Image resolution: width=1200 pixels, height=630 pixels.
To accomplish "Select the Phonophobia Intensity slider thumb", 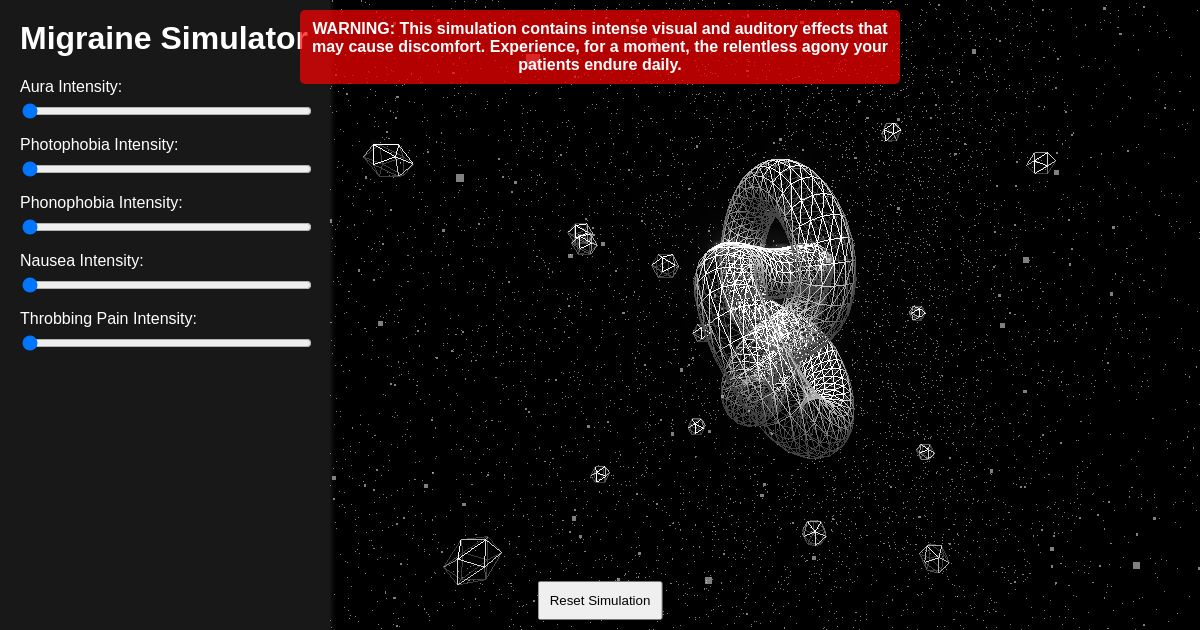I will pyautogui.click(x=30, y=227).
